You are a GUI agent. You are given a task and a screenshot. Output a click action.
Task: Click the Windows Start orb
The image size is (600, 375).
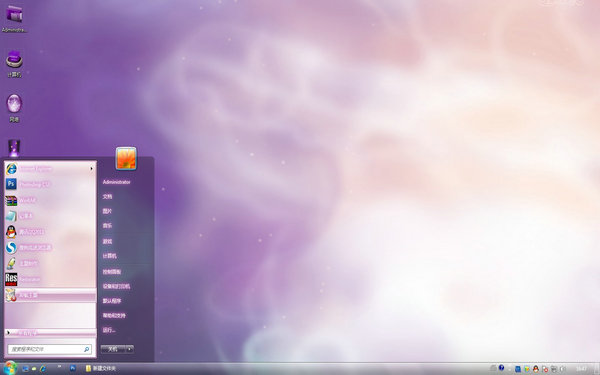click(x=9, y=368)
